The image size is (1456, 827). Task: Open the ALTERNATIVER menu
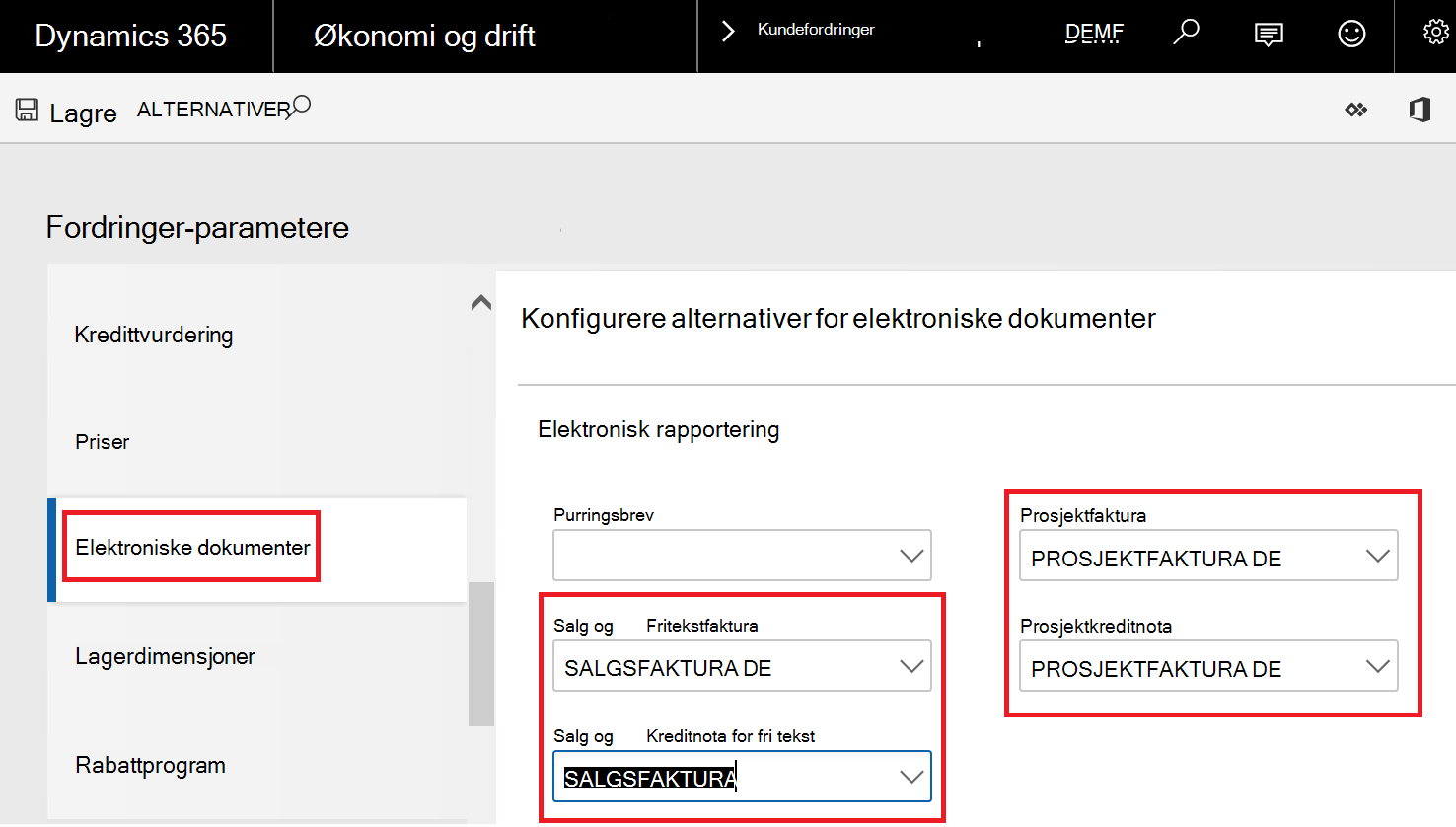pos(213,110)
